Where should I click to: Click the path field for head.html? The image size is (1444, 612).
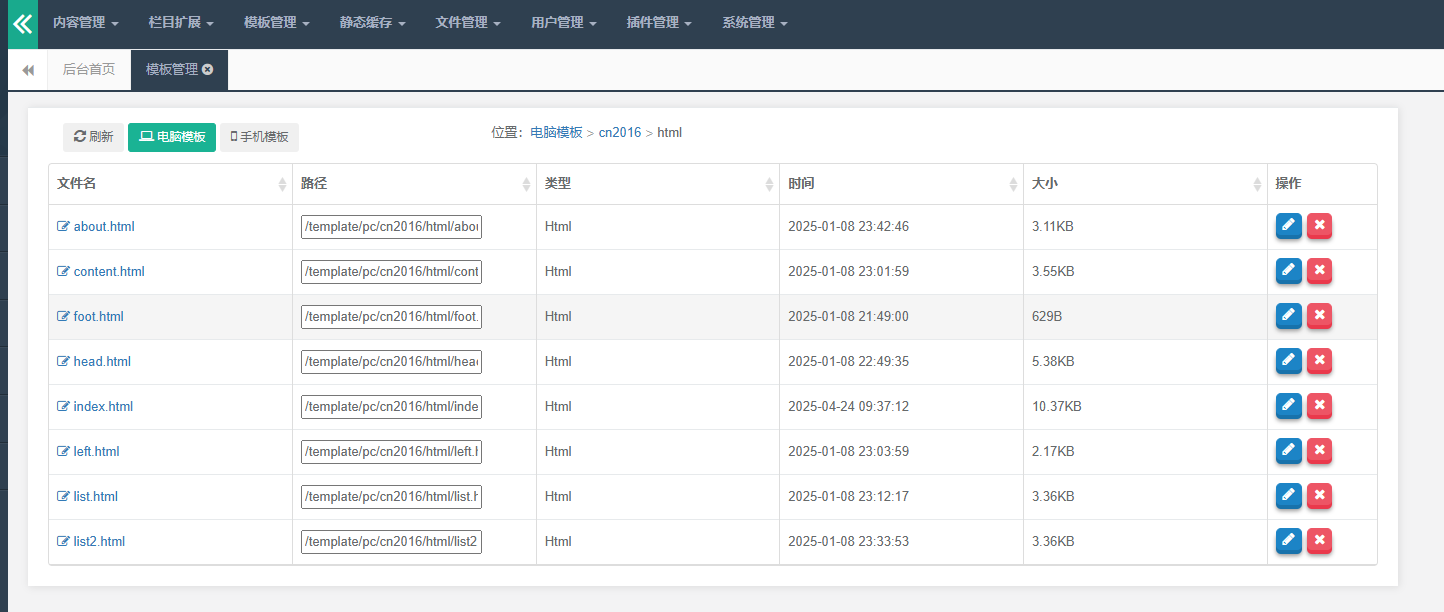(x=391, y=361)
